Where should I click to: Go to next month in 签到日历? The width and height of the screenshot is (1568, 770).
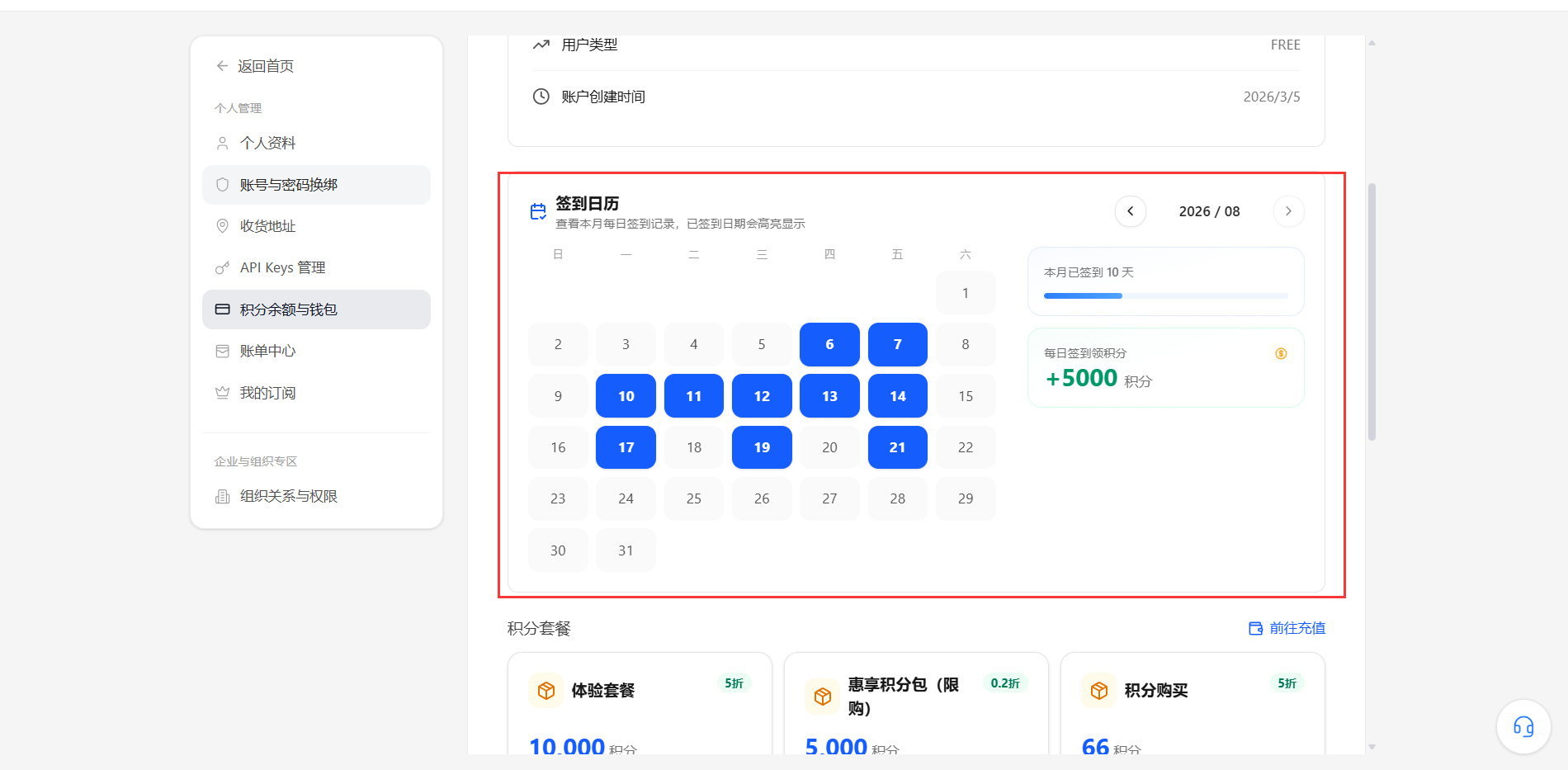pos(1289,211)
